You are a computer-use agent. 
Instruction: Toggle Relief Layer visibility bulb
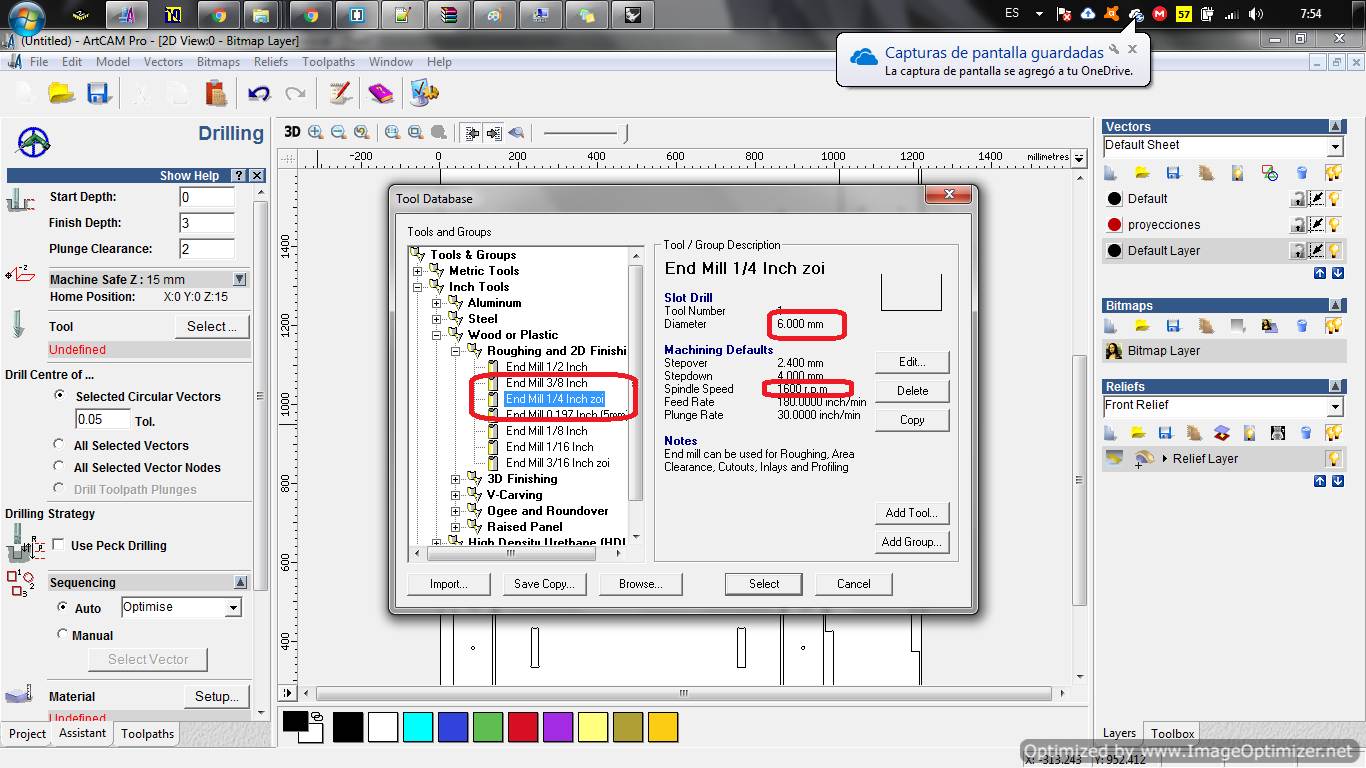(1334, 459)
